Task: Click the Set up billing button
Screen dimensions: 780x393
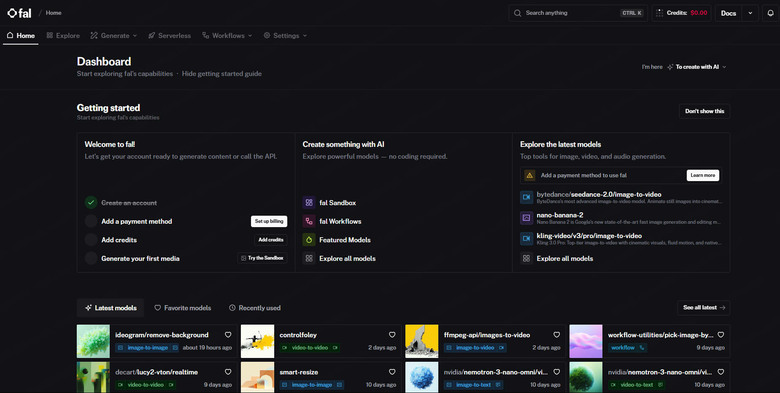Action: (269, 221)
